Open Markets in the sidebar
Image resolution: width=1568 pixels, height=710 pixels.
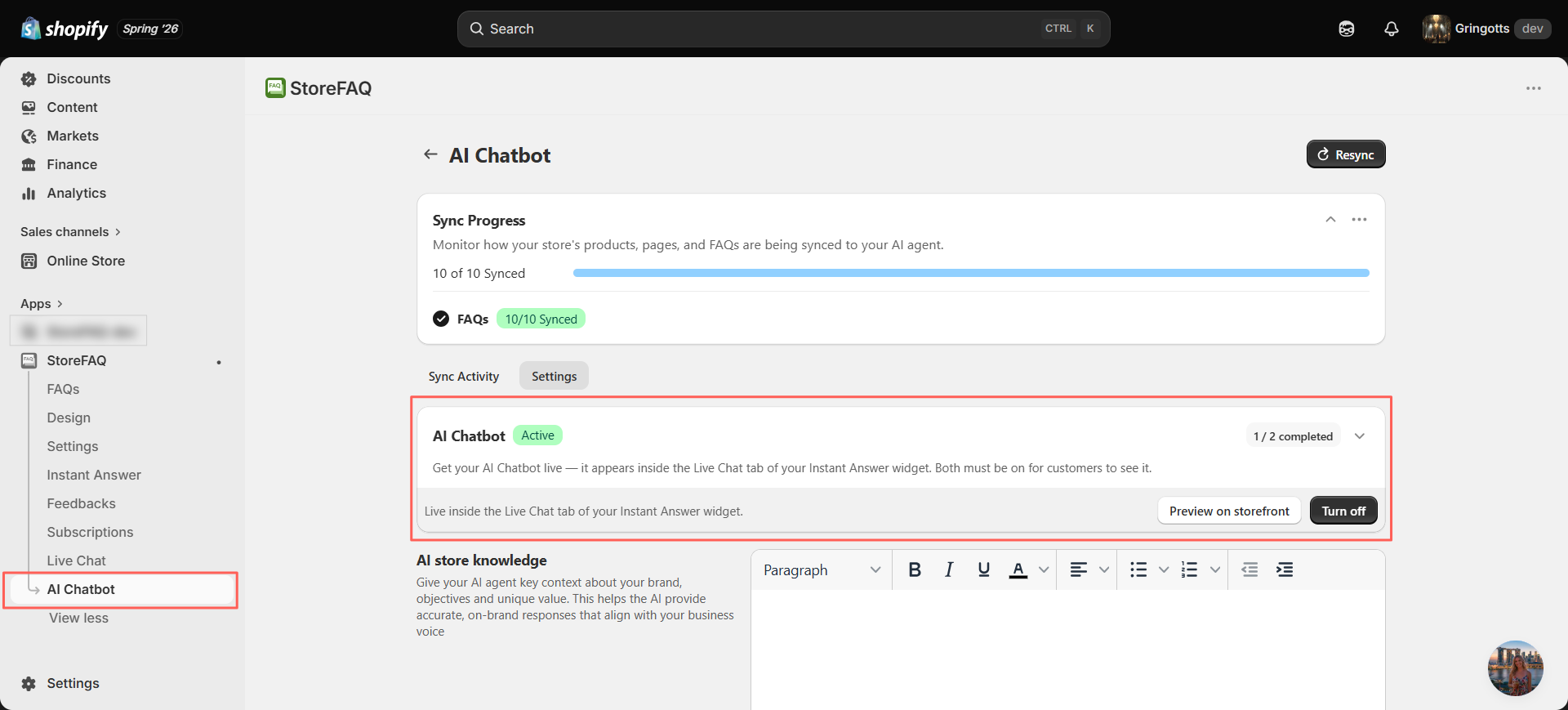[73, 136]
